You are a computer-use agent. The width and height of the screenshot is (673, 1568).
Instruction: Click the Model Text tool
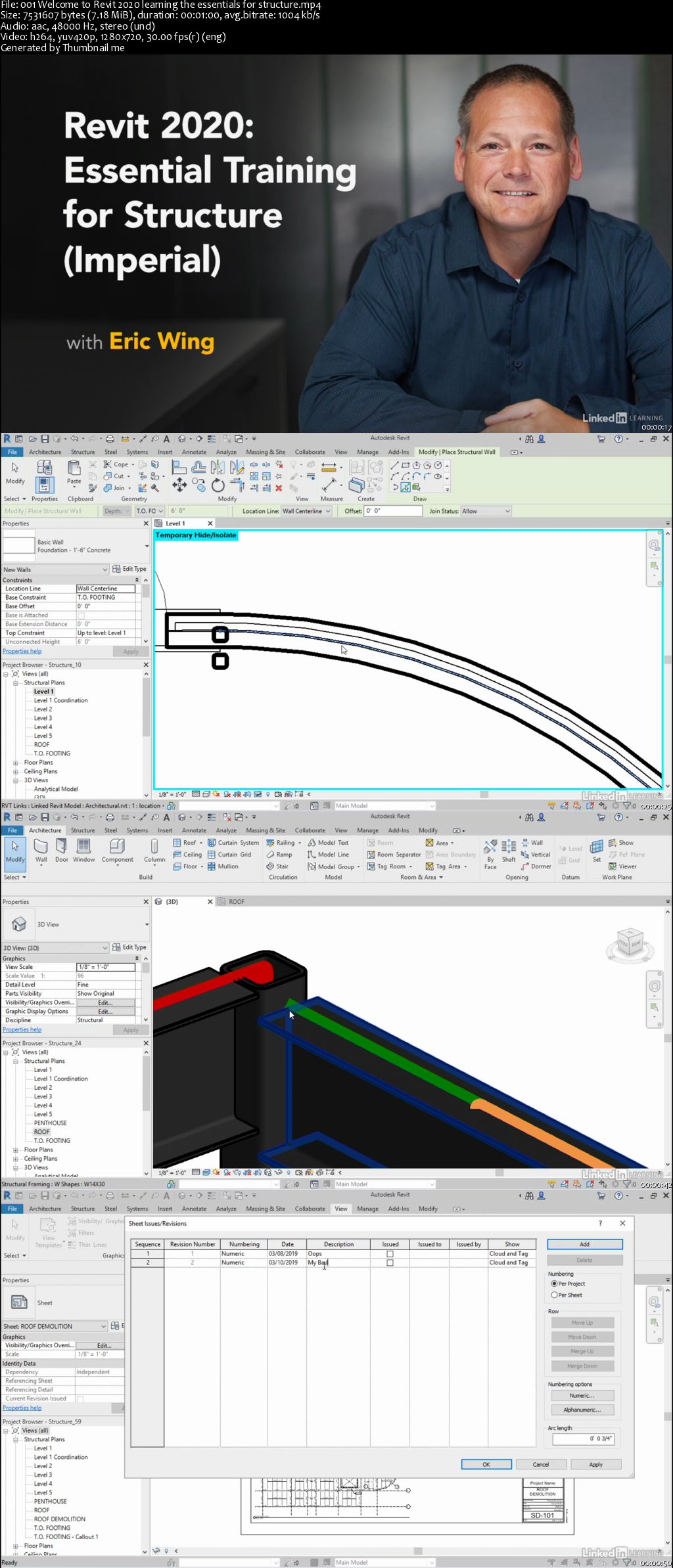(328, 843)
